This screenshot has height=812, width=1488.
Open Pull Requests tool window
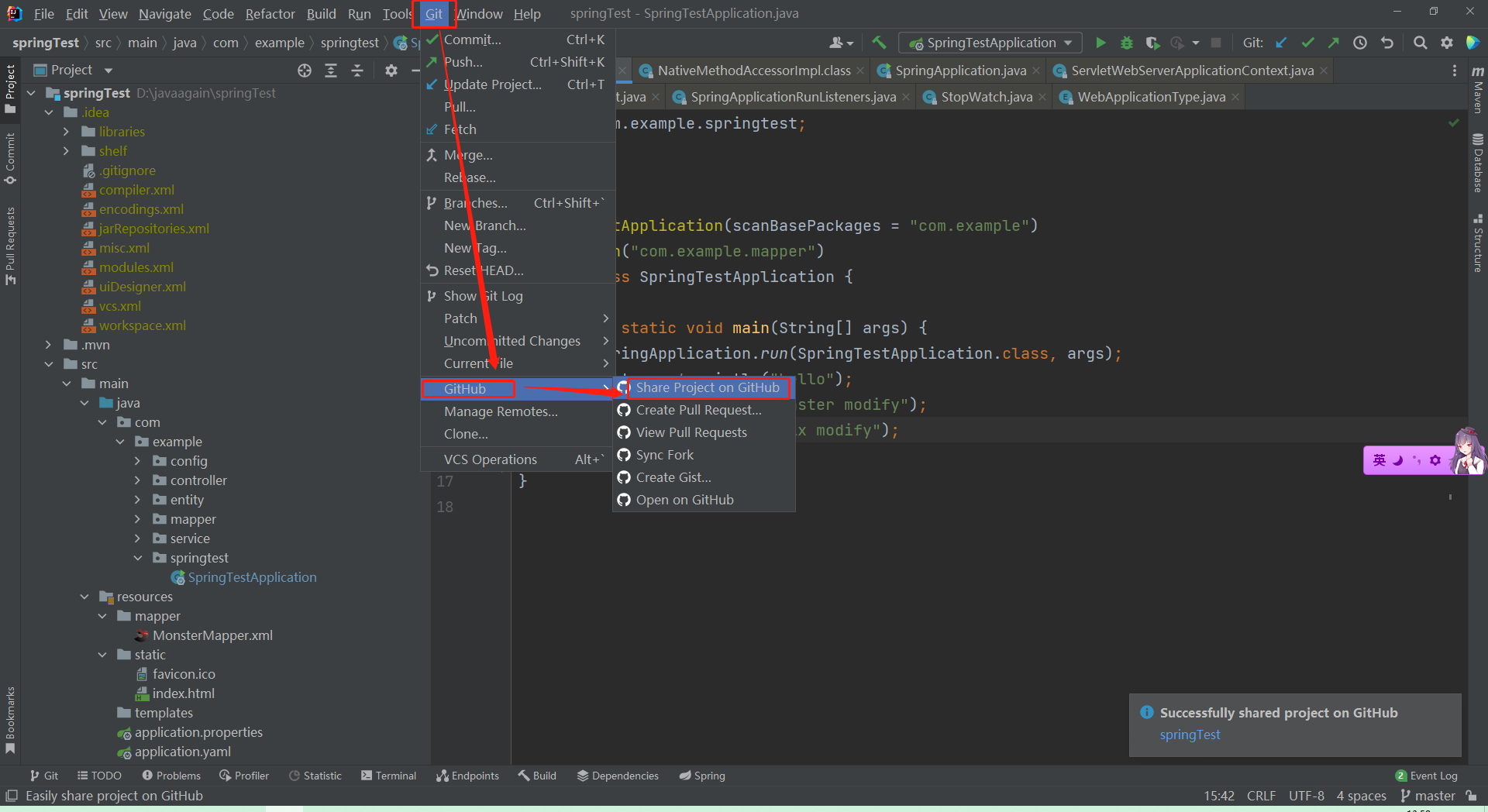pos(10,245)
